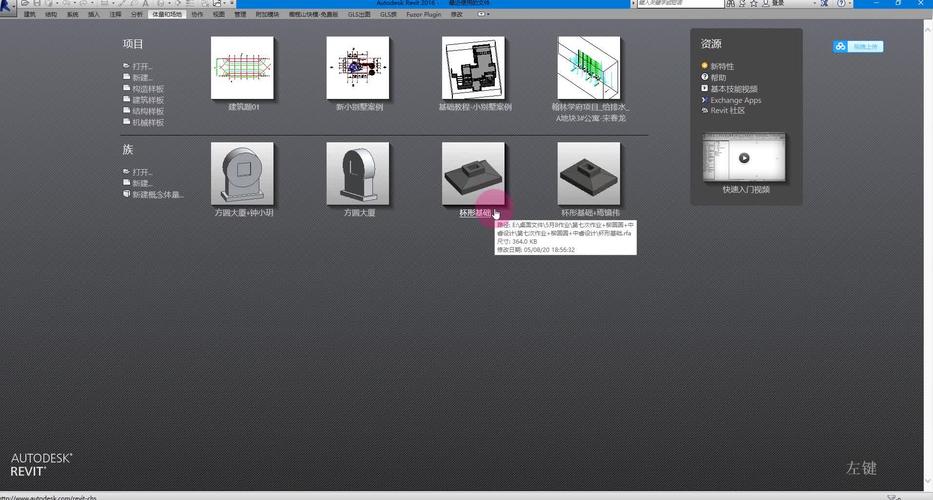Open the 杯形基础+范锦伟 family thumbnail
The image size is (933, 500).
[x=588, y=173]
